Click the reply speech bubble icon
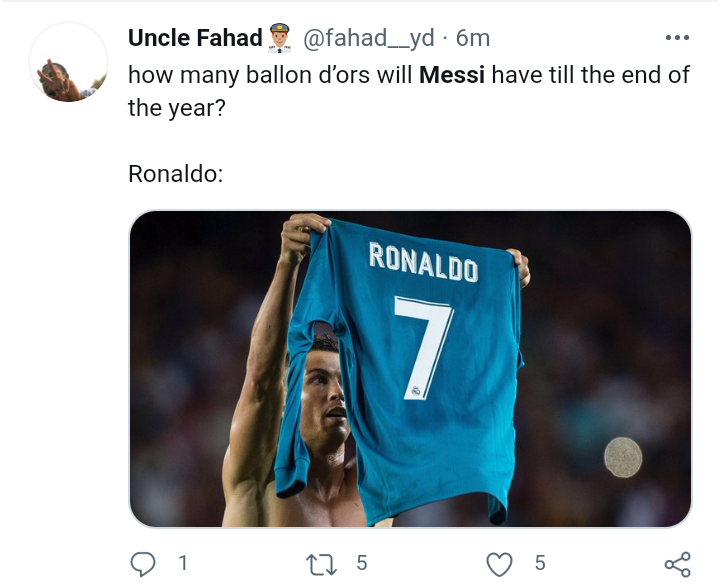 (x=143, y=564)
